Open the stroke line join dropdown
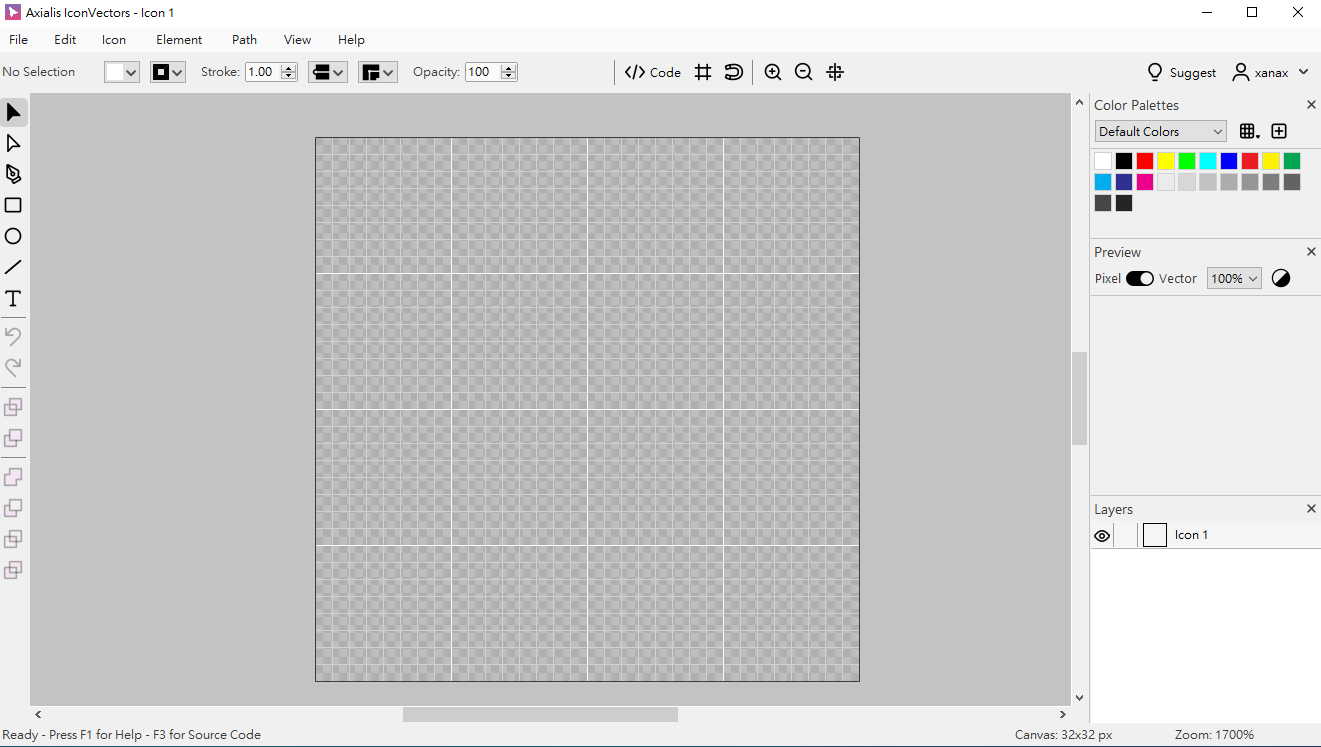 point(378,72)
